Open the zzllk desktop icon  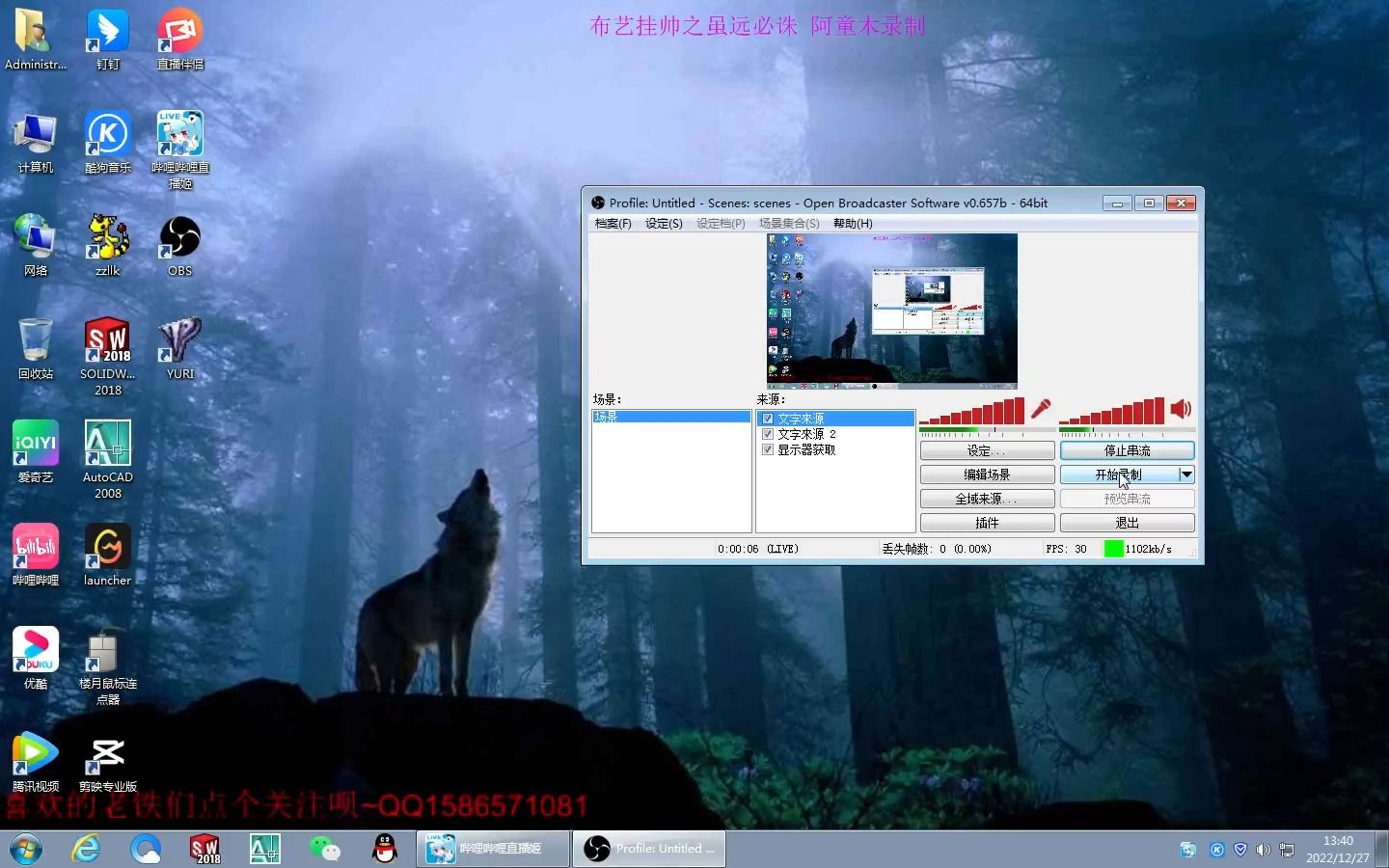[x=108, y=246]
